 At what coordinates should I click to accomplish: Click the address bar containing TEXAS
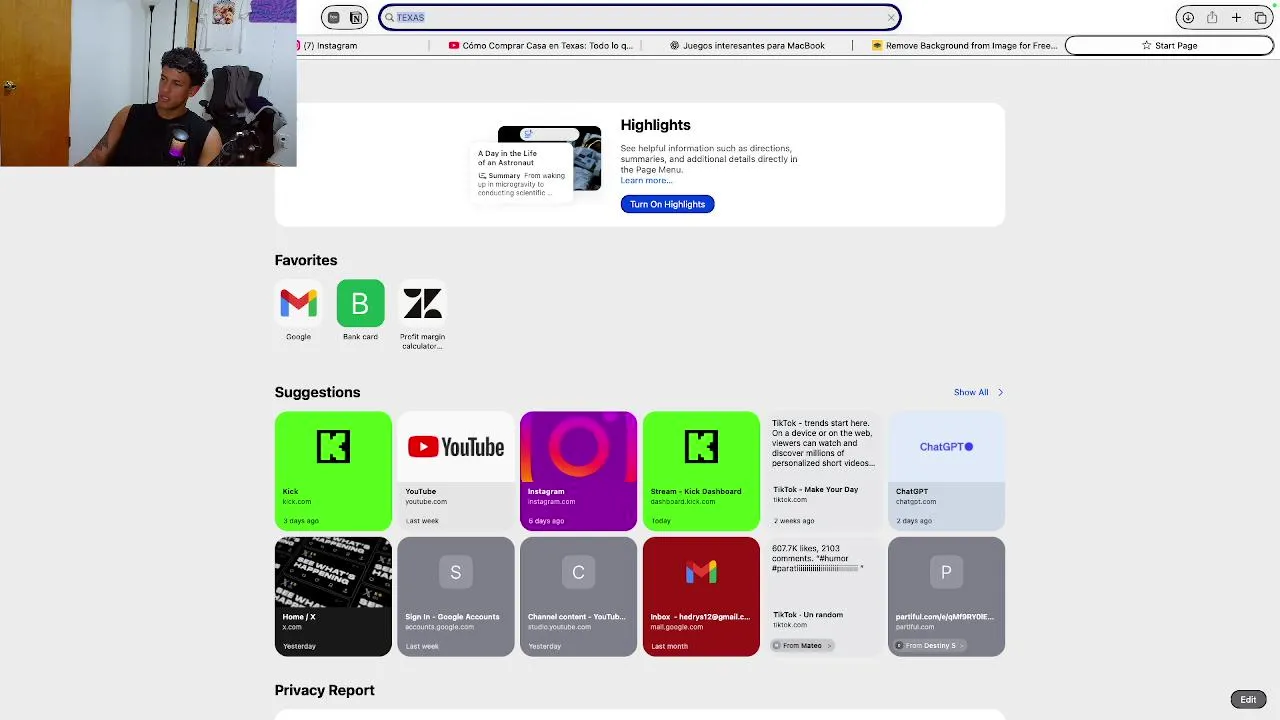coord(640,17)
